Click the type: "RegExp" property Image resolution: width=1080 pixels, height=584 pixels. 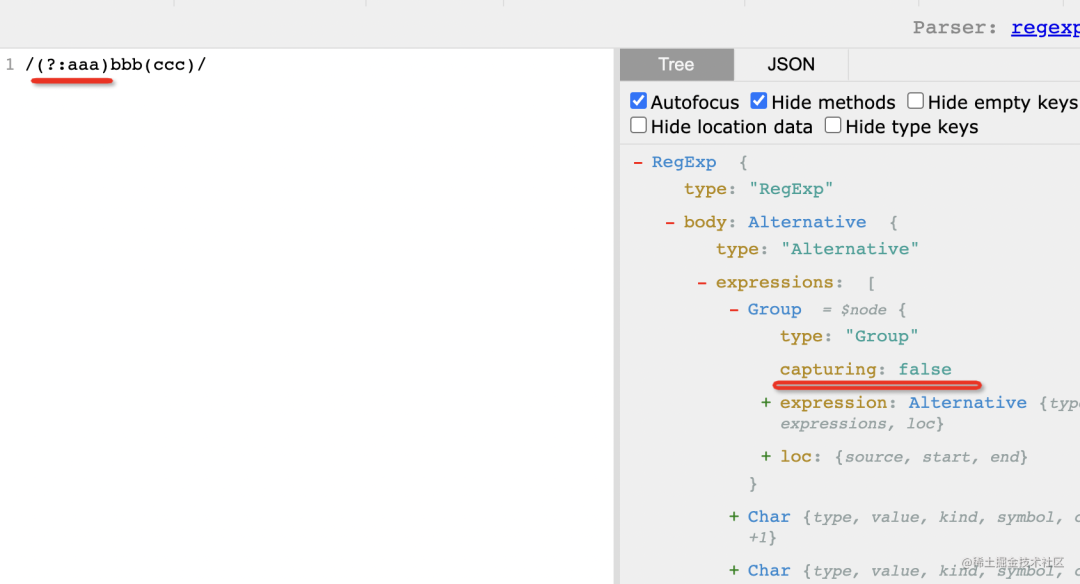click(758, 189)
